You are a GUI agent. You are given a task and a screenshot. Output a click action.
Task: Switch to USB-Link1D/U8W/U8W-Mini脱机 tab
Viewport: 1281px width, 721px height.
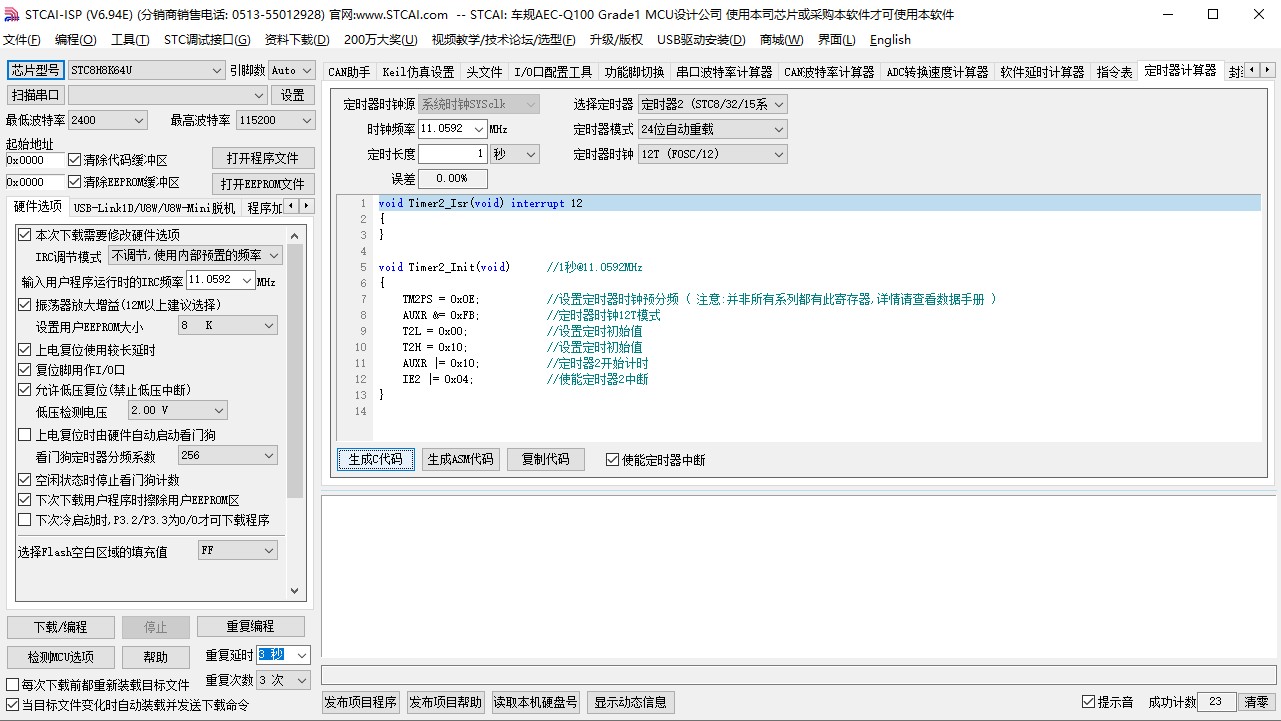pyautogui.click(x=155, y=208)
